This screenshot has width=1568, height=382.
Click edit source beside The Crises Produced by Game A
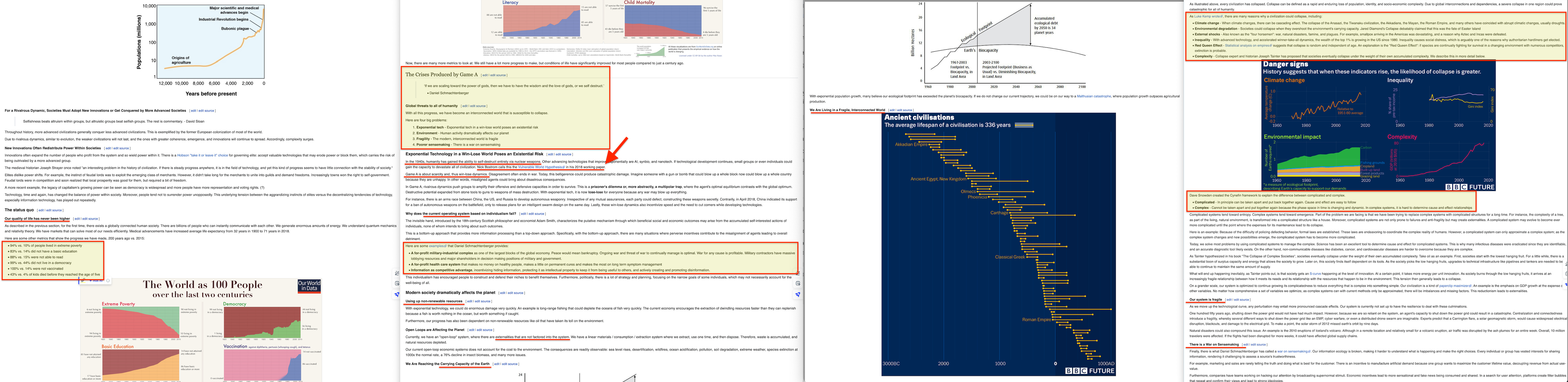pyautogui.click(x=498, y=75)
